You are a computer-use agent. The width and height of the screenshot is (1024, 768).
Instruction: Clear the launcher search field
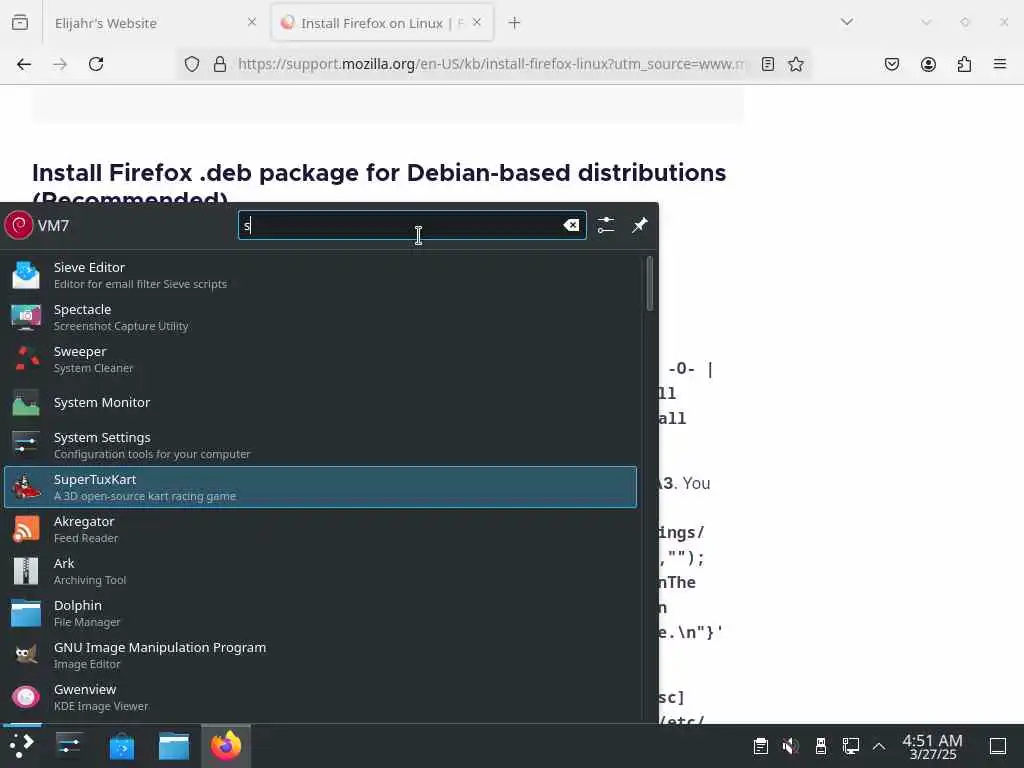click(x=571, y=225)
